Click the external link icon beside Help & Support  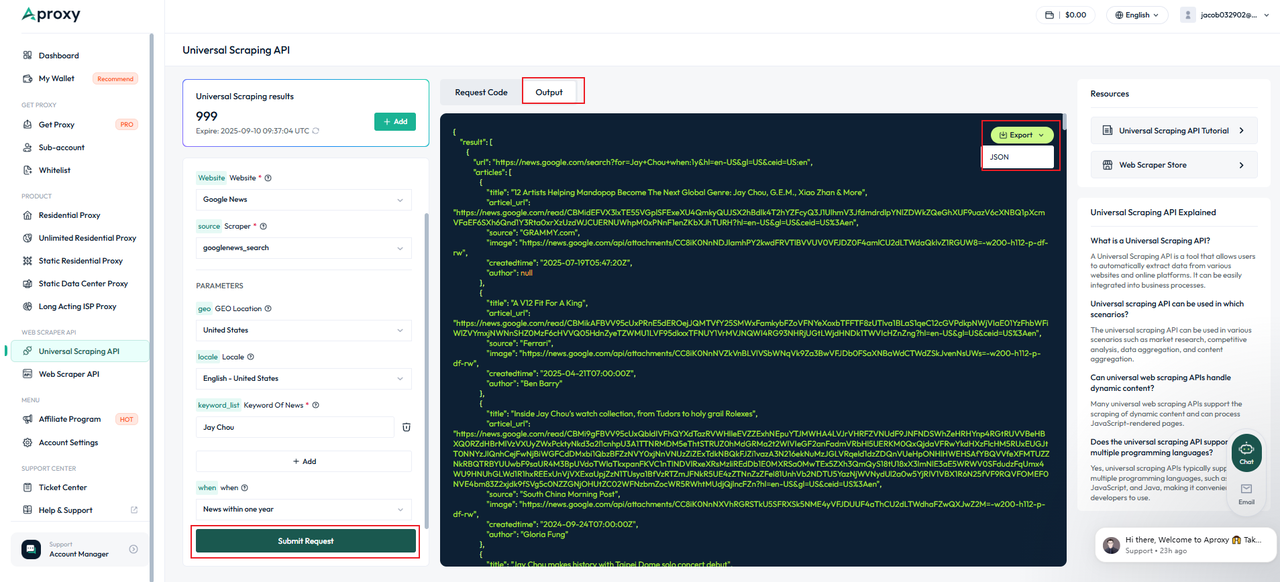coord(134,510)
